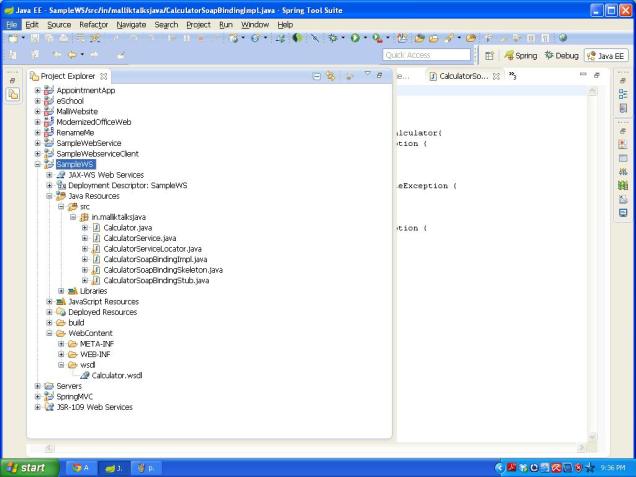Screen dimensions: 636x477
Task: Expand the AppointmentApp project
Action: [38, 90]
